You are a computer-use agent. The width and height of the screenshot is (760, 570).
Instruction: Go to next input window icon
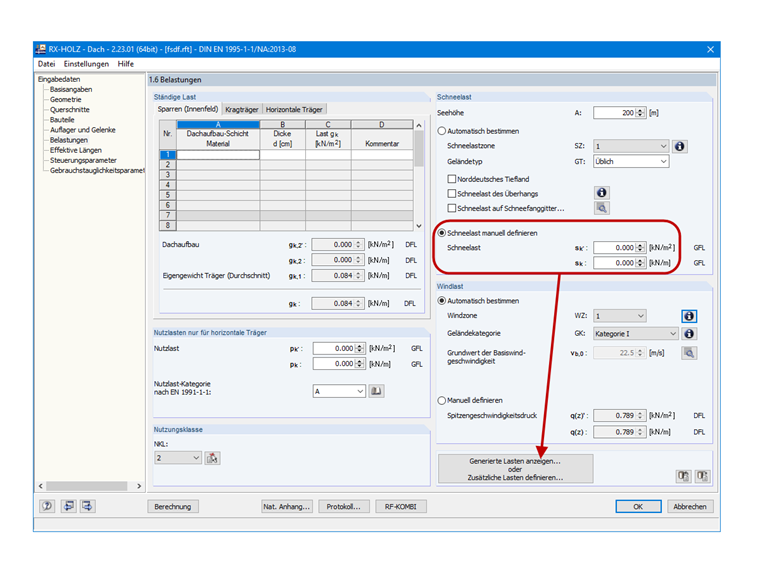(87, 506)
